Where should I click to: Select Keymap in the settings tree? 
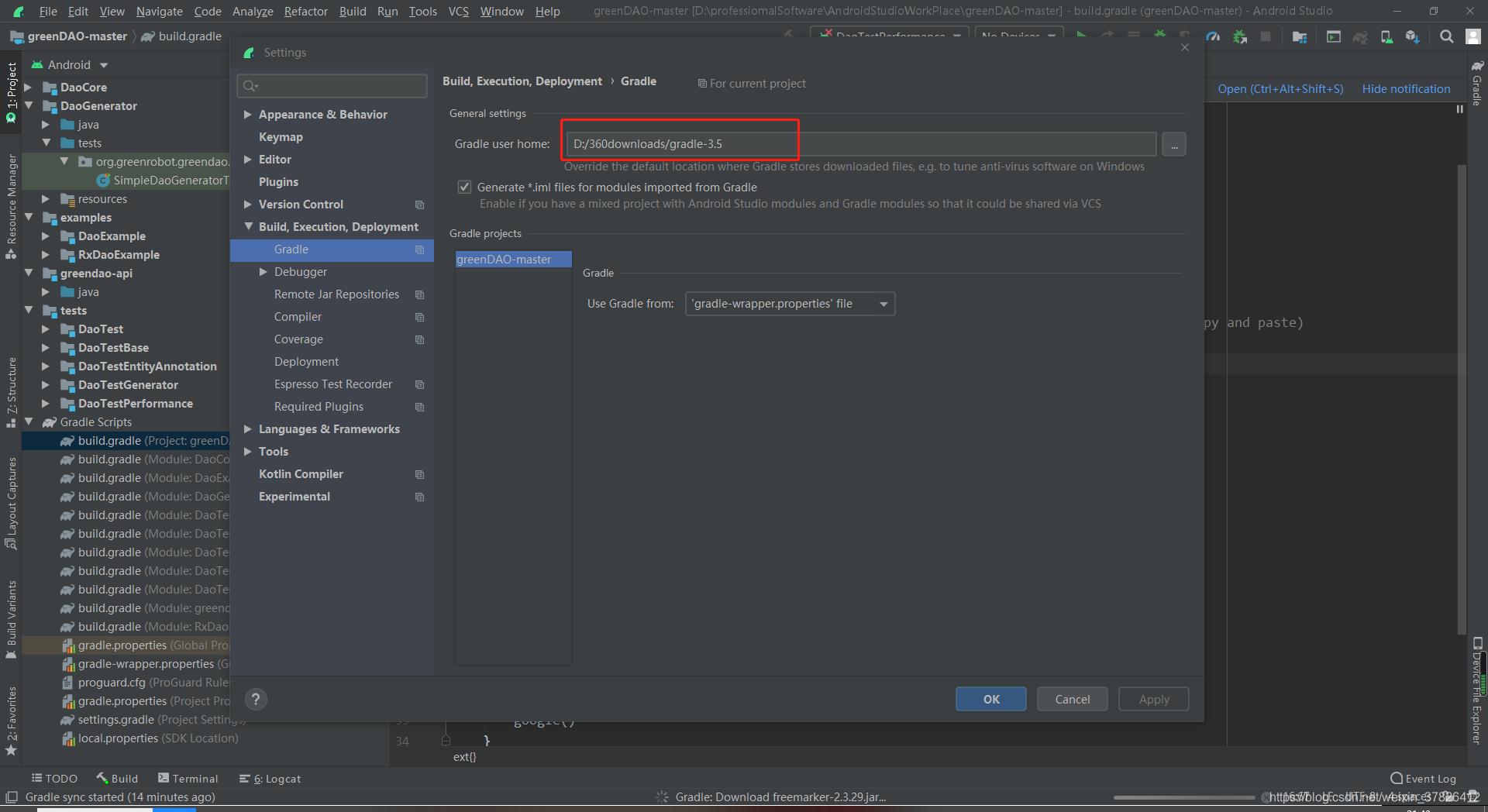pos(281,137)
